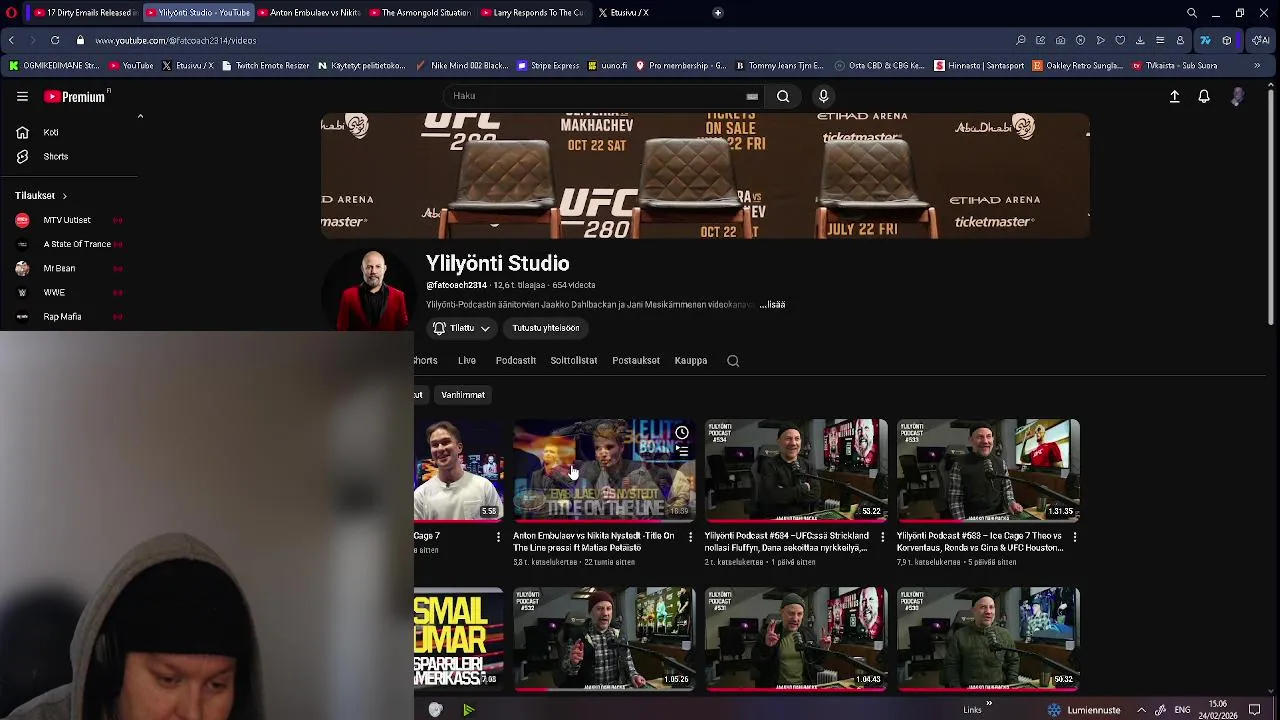
Task: Open options menu for Podcast #533 video
Action: point(1074,537)
